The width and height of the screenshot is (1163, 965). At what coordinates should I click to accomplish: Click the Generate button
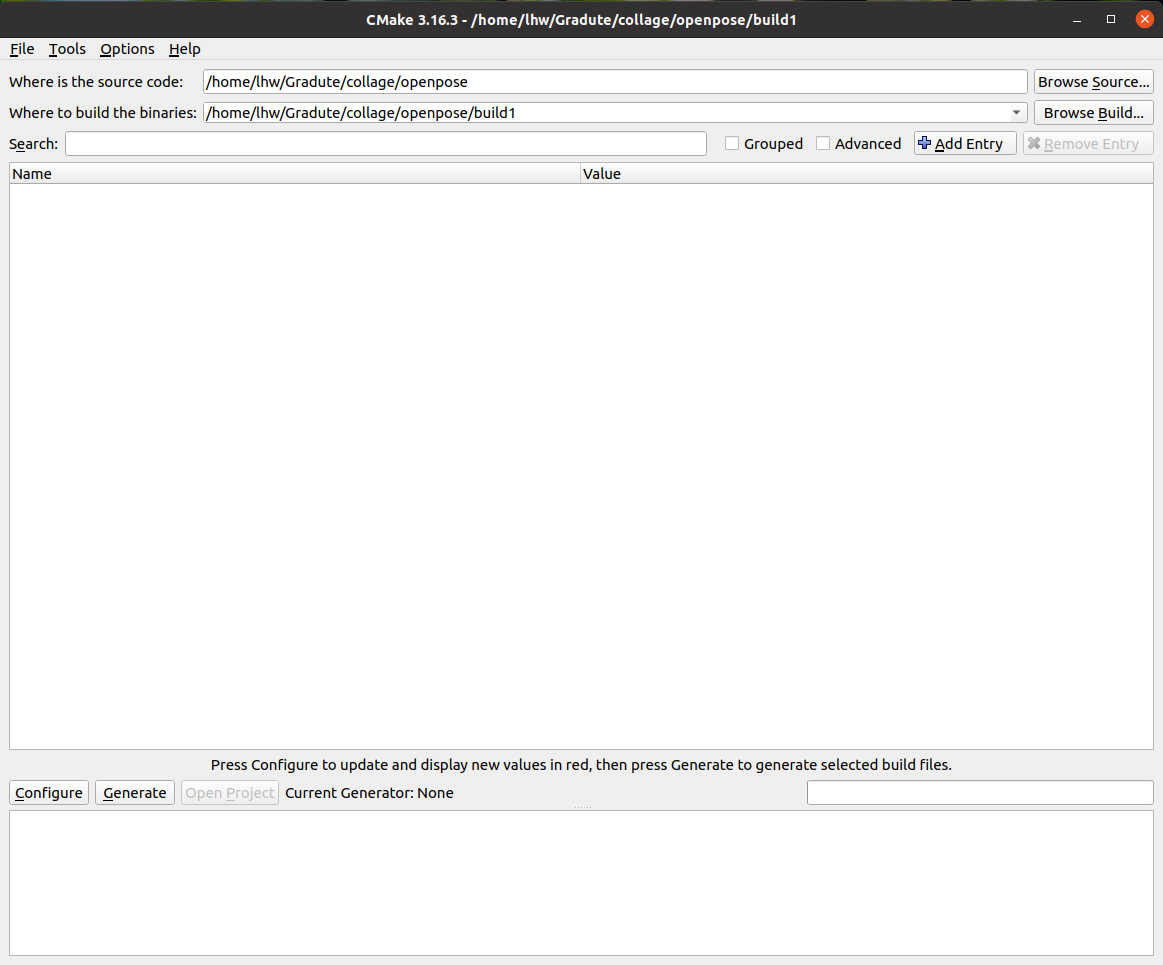135,793
